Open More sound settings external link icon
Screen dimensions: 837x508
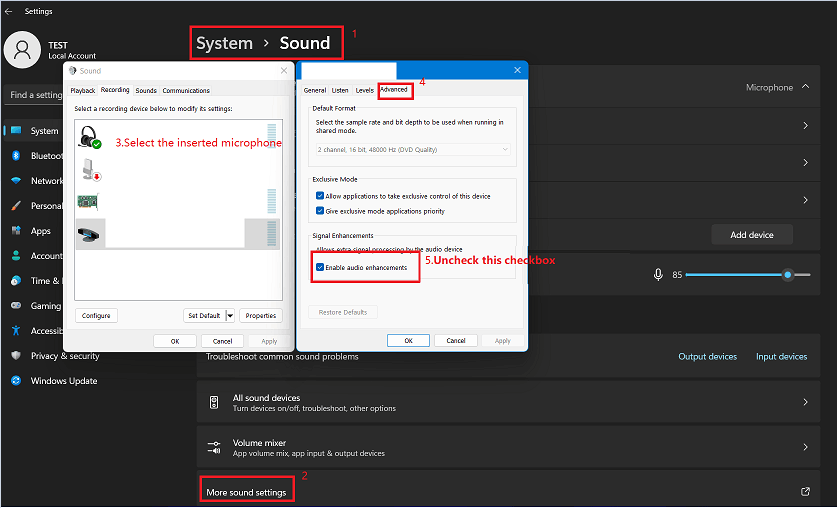click(x=806, y=491)
